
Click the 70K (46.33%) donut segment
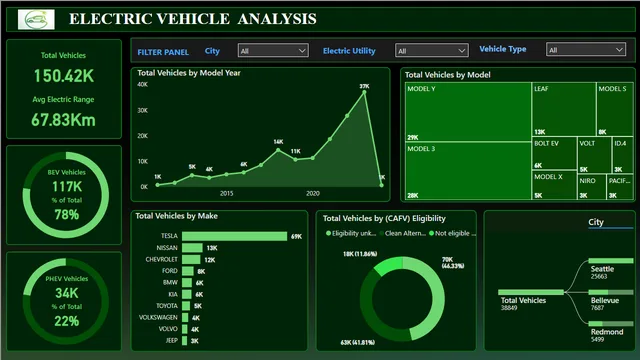click(x=438, y=299)
